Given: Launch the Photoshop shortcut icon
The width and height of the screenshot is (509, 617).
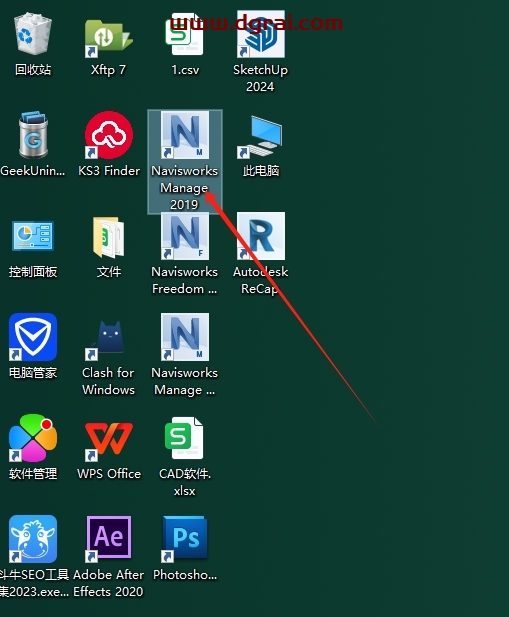Looking at the screenshot, I should [184, 539].
